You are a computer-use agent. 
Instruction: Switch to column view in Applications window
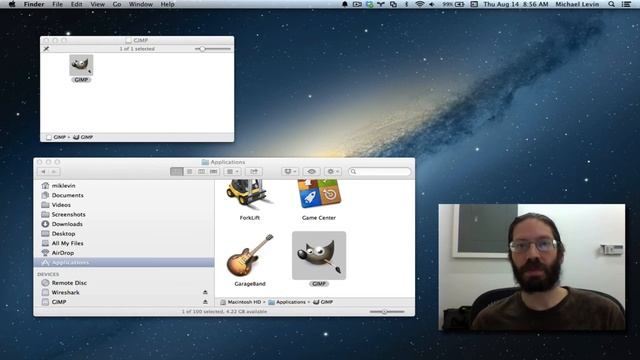[201, 171]
